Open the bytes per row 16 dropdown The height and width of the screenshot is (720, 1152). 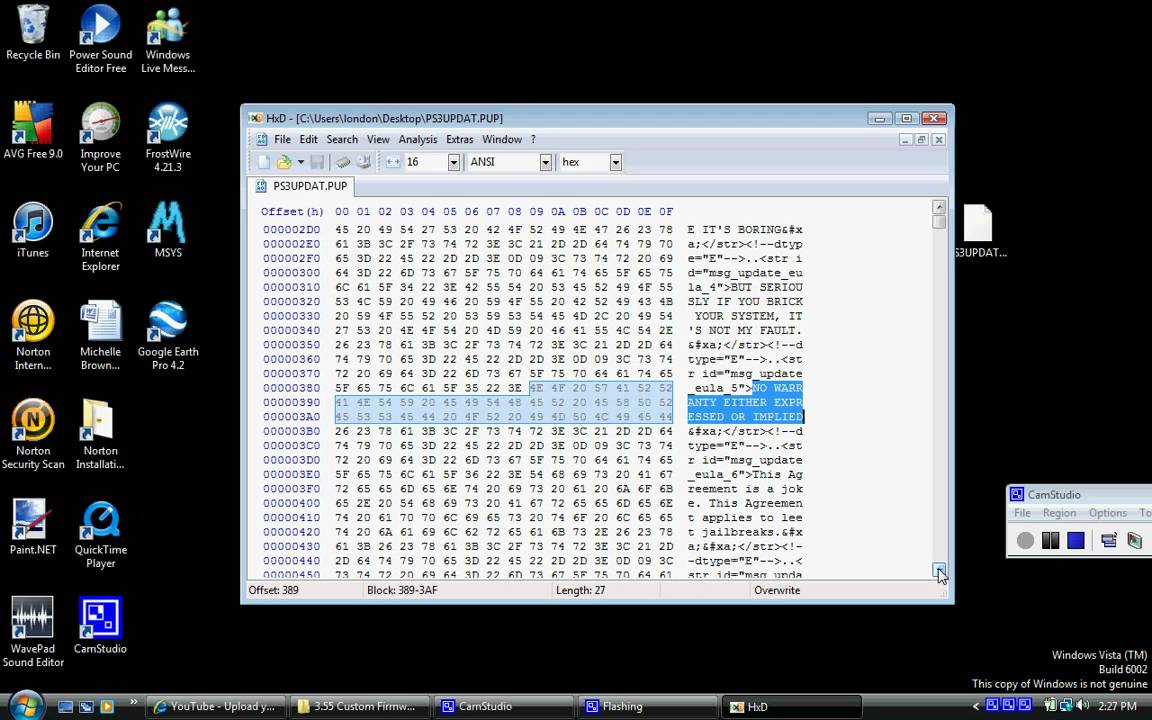453,162
